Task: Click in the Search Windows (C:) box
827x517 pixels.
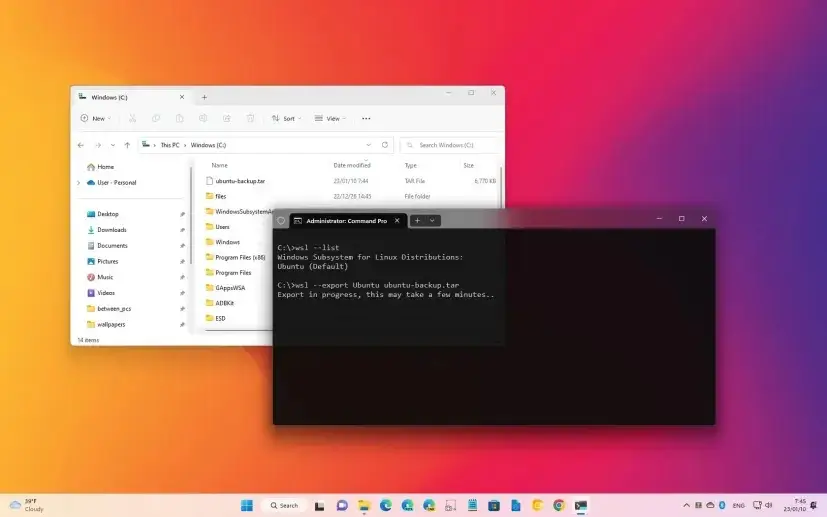Action: 449,145
